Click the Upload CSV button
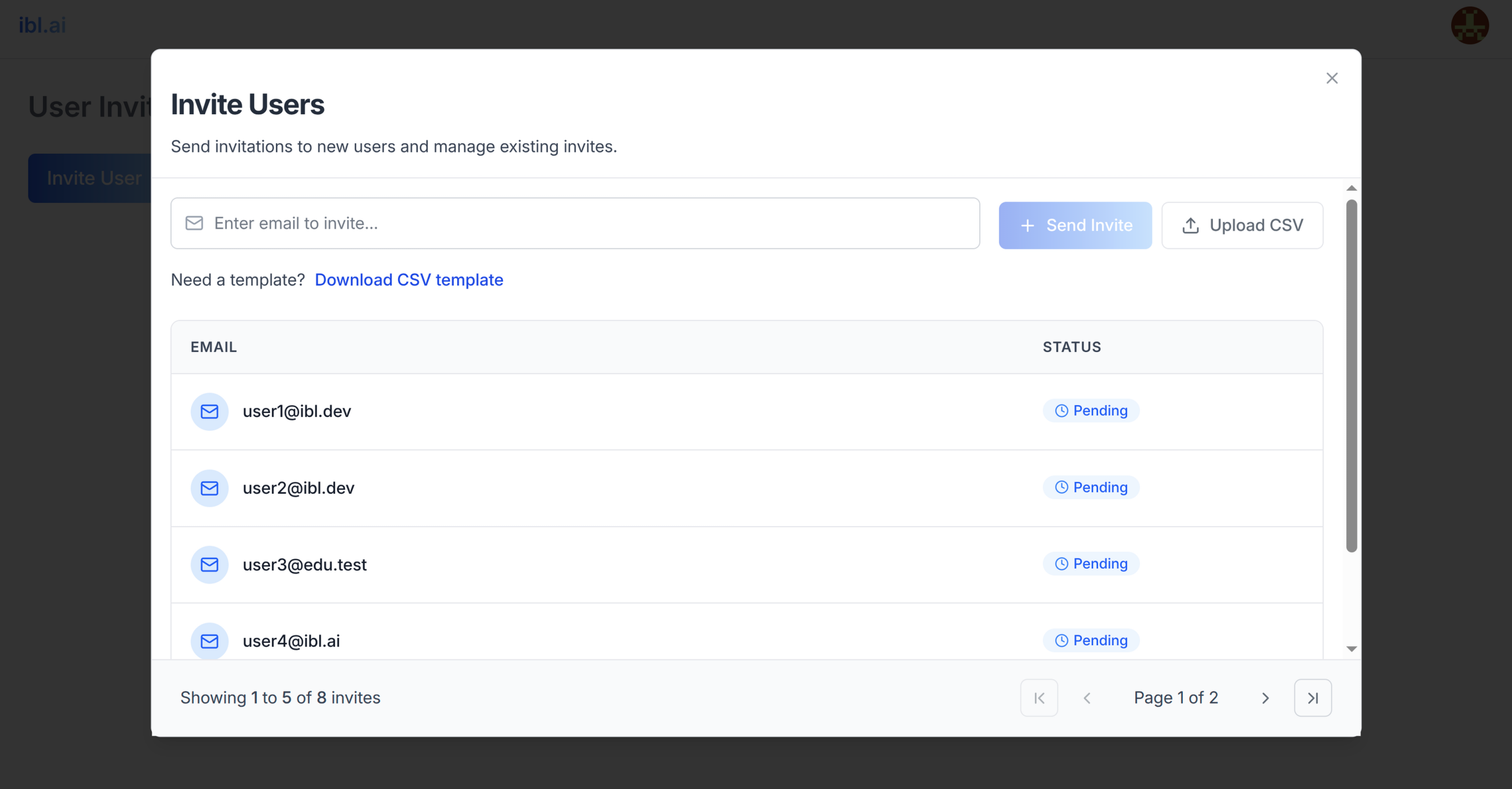The image size is (1512, 789). [1242, 225]
